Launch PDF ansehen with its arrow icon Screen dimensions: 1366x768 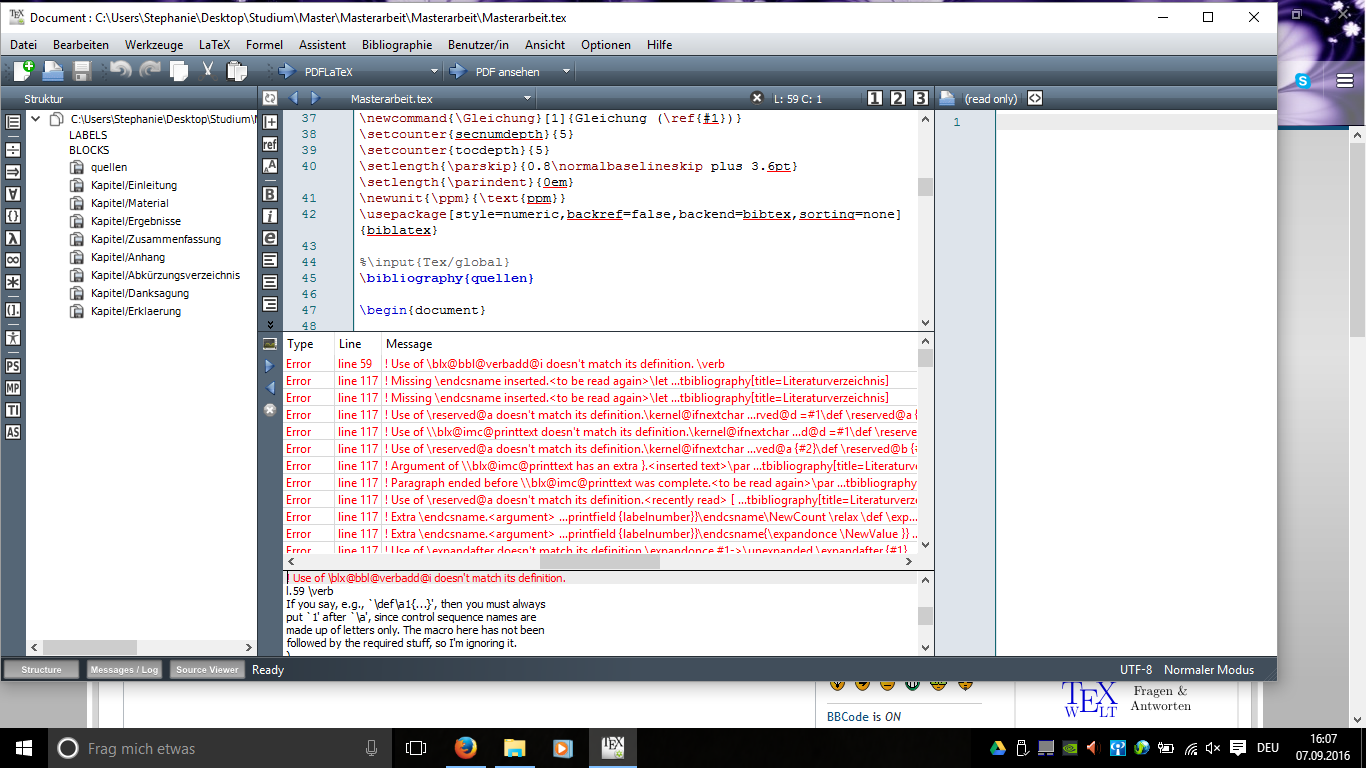click(x=459, y=71)
